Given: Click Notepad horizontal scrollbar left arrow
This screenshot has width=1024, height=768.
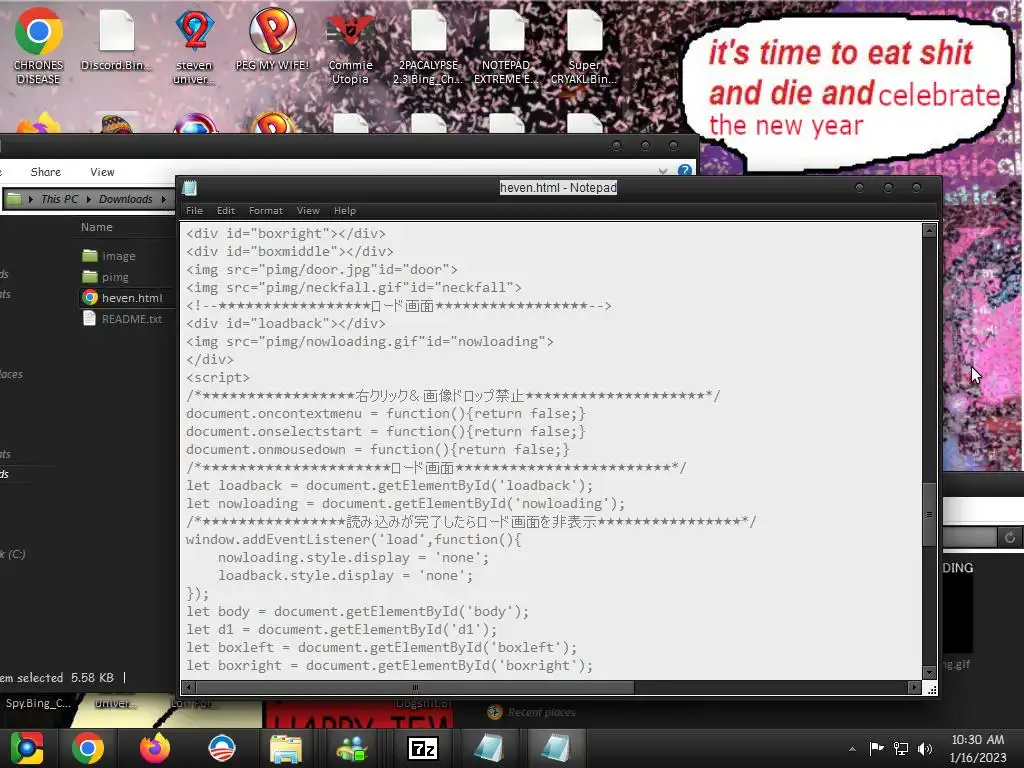Looking at the screenshot, I should pyautogui.click(x=189, y=687).
